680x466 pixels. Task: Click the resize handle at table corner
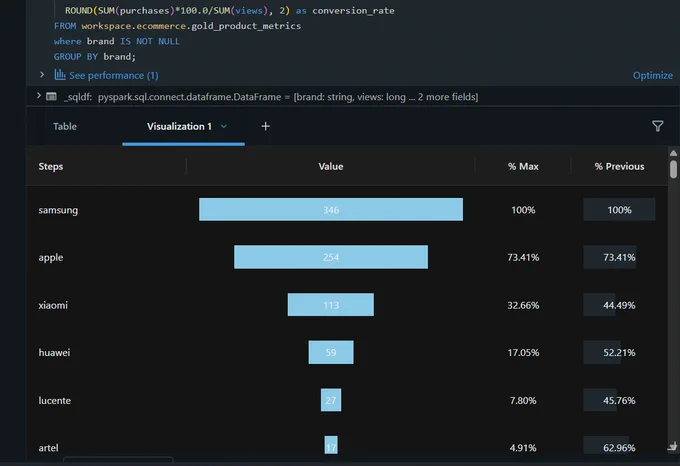point(672,446)
